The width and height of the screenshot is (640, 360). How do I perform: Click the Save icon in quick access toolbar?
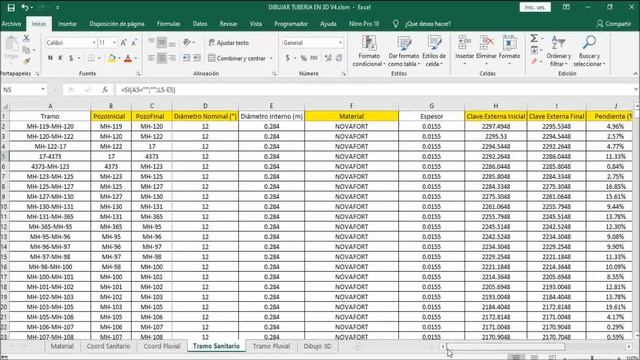[11, 7]
